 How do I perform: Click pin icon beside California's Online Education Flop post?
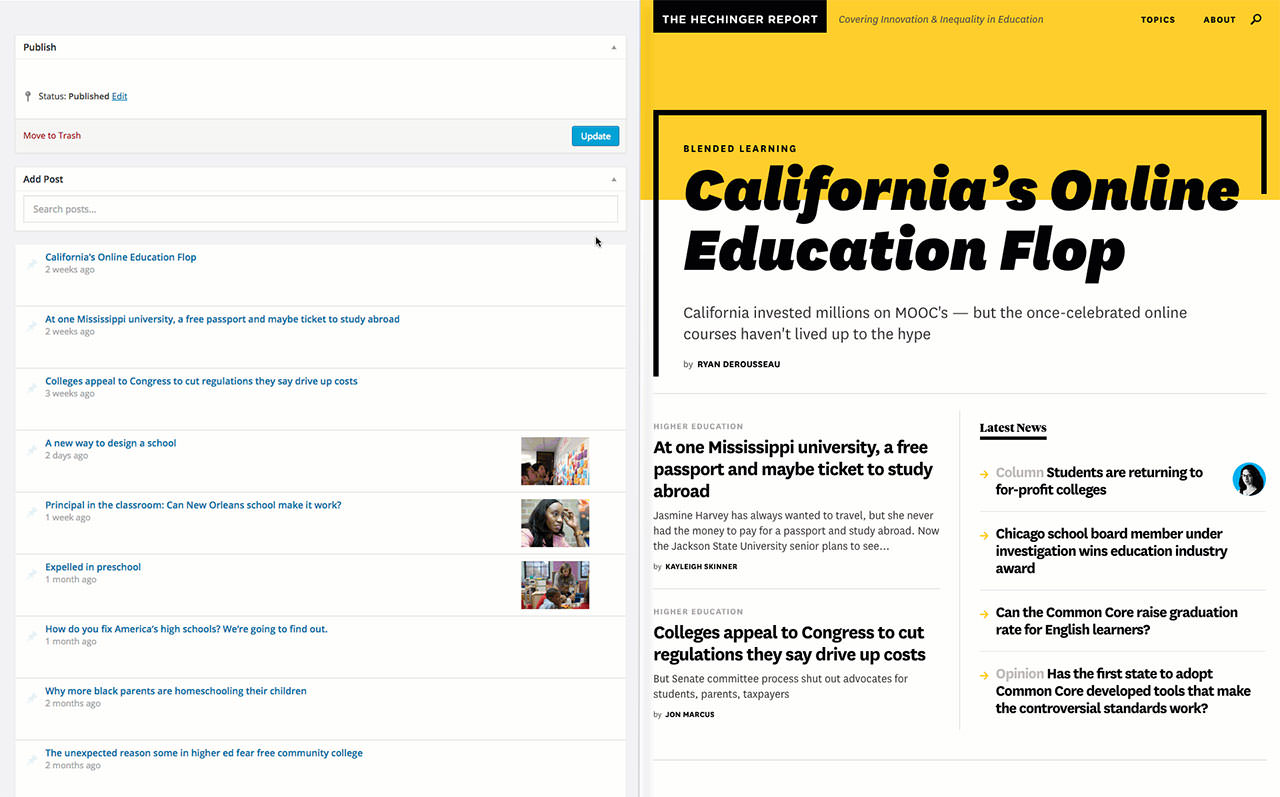coord(32,264)
